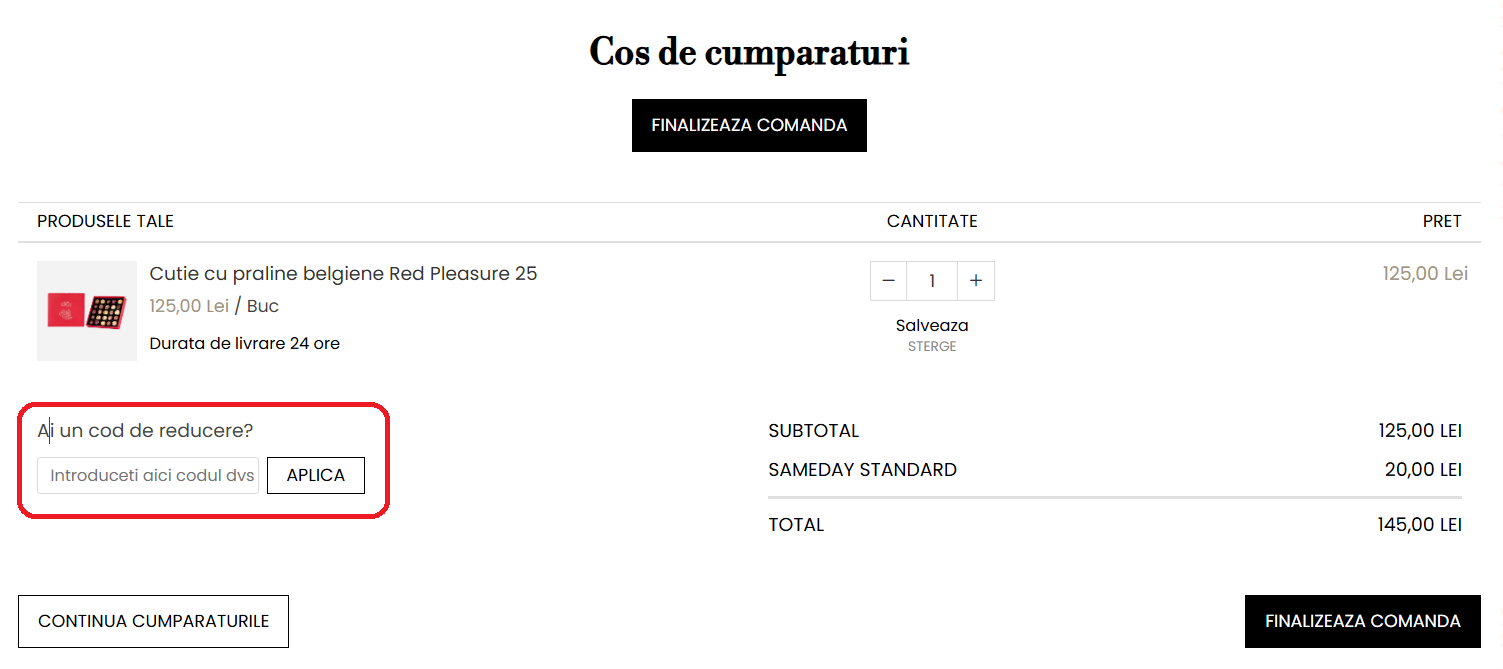Select the discount code input field
Screen dimensions: 1503x669
(147, 475)
